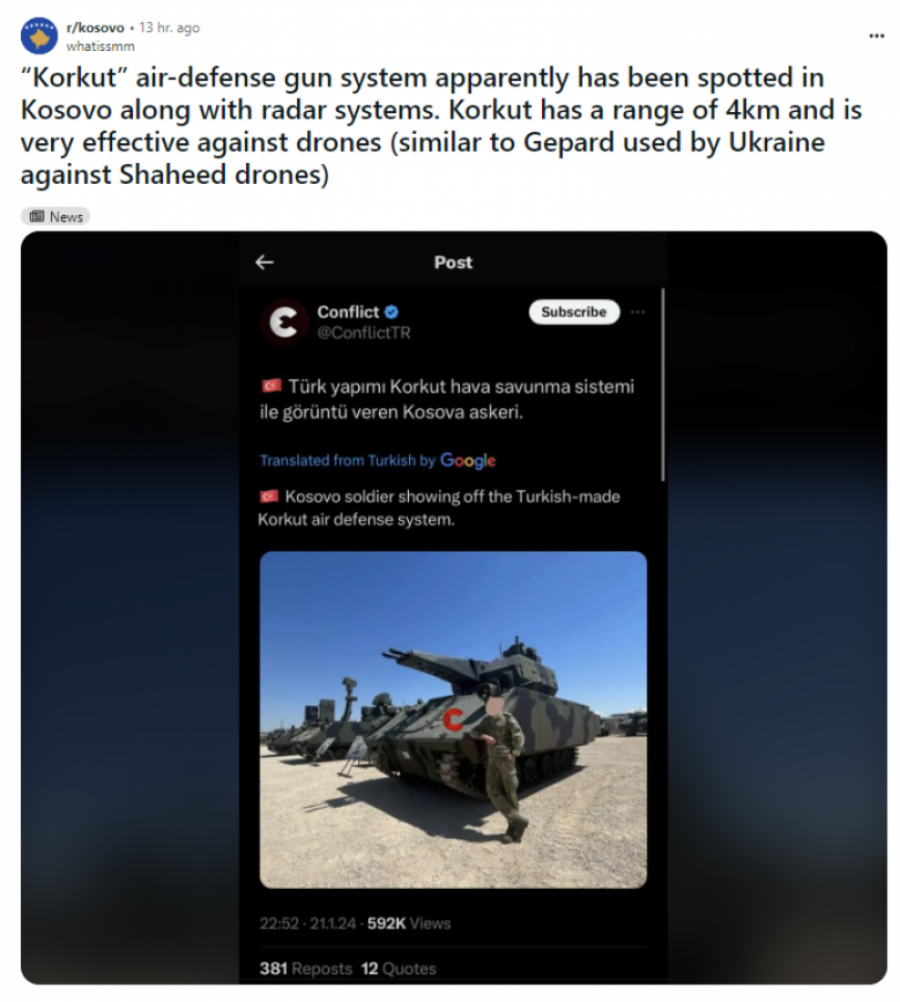
Task: Click the r/kosovo subreddit avatar icon
Action: pos(39,36)
